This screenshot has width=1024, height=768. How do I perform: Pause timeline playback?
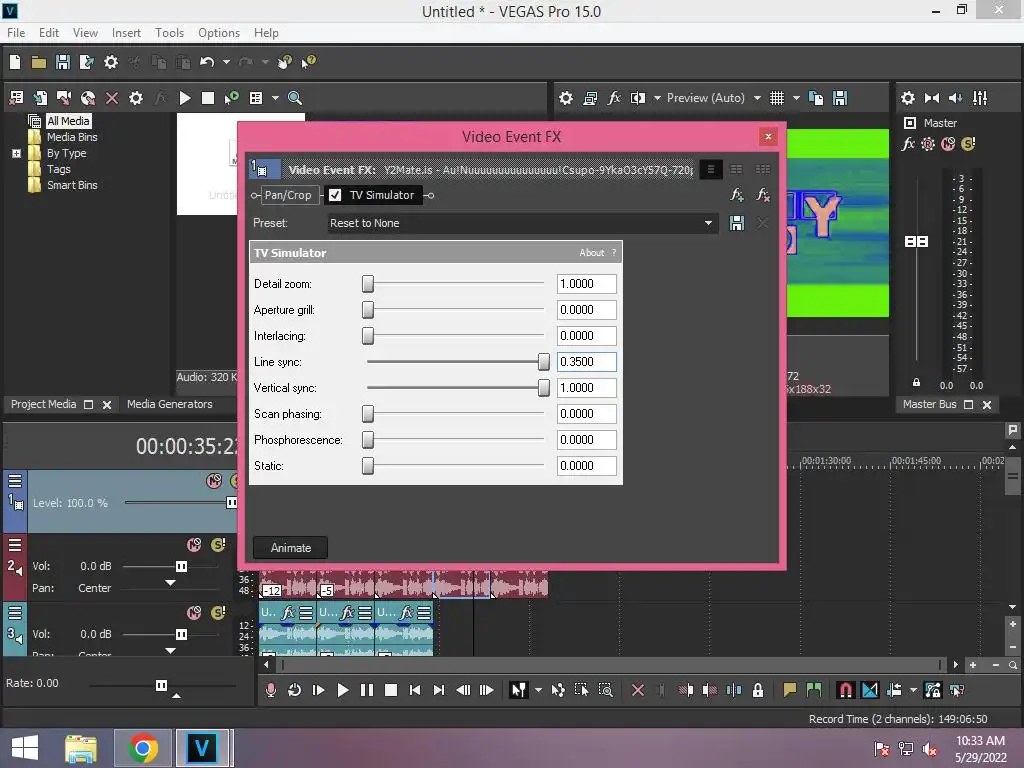click(x=366, y=690)
